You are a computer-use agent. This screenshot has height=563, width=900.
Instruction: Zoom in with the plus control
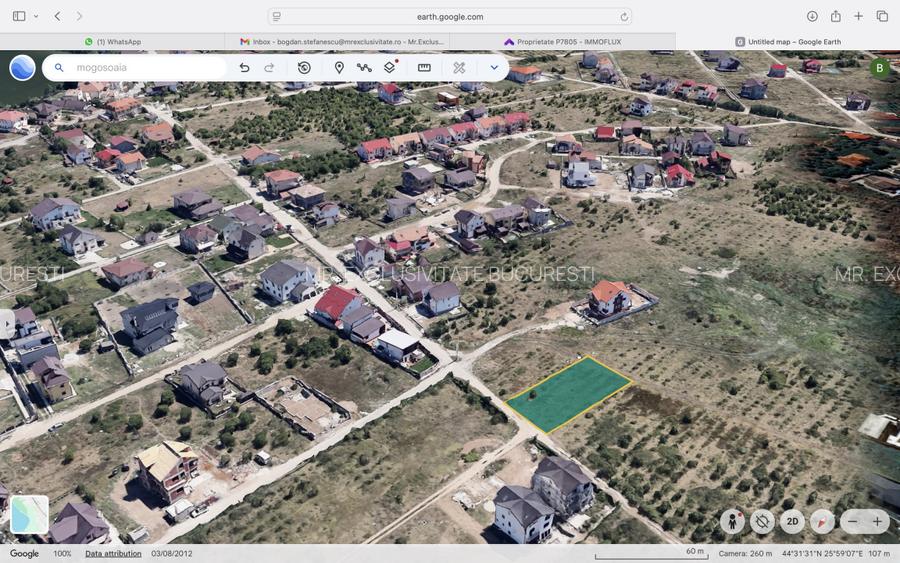click(x=877, y=521)
